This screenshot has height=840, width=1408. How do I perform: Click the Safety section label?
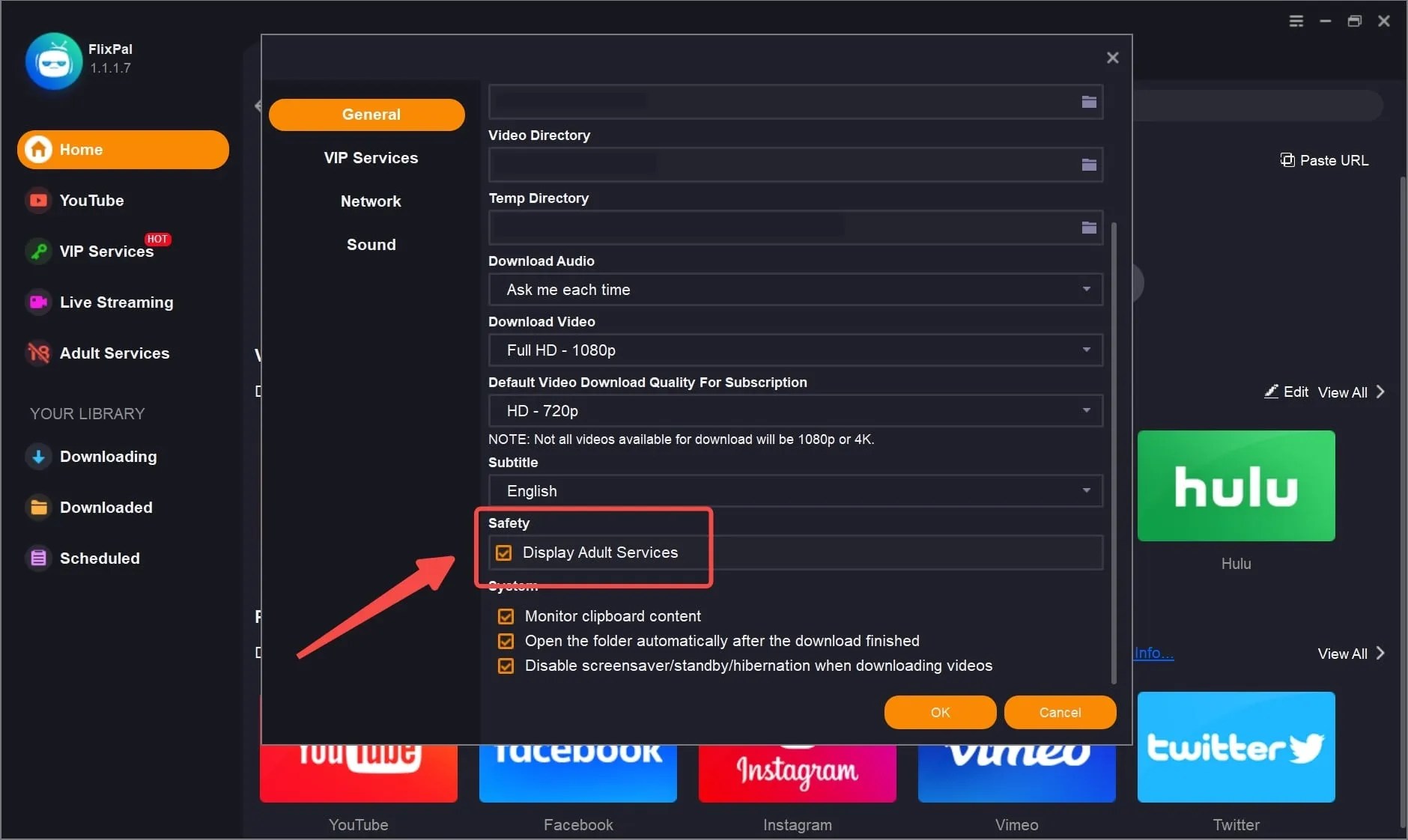tap(509, 523)
